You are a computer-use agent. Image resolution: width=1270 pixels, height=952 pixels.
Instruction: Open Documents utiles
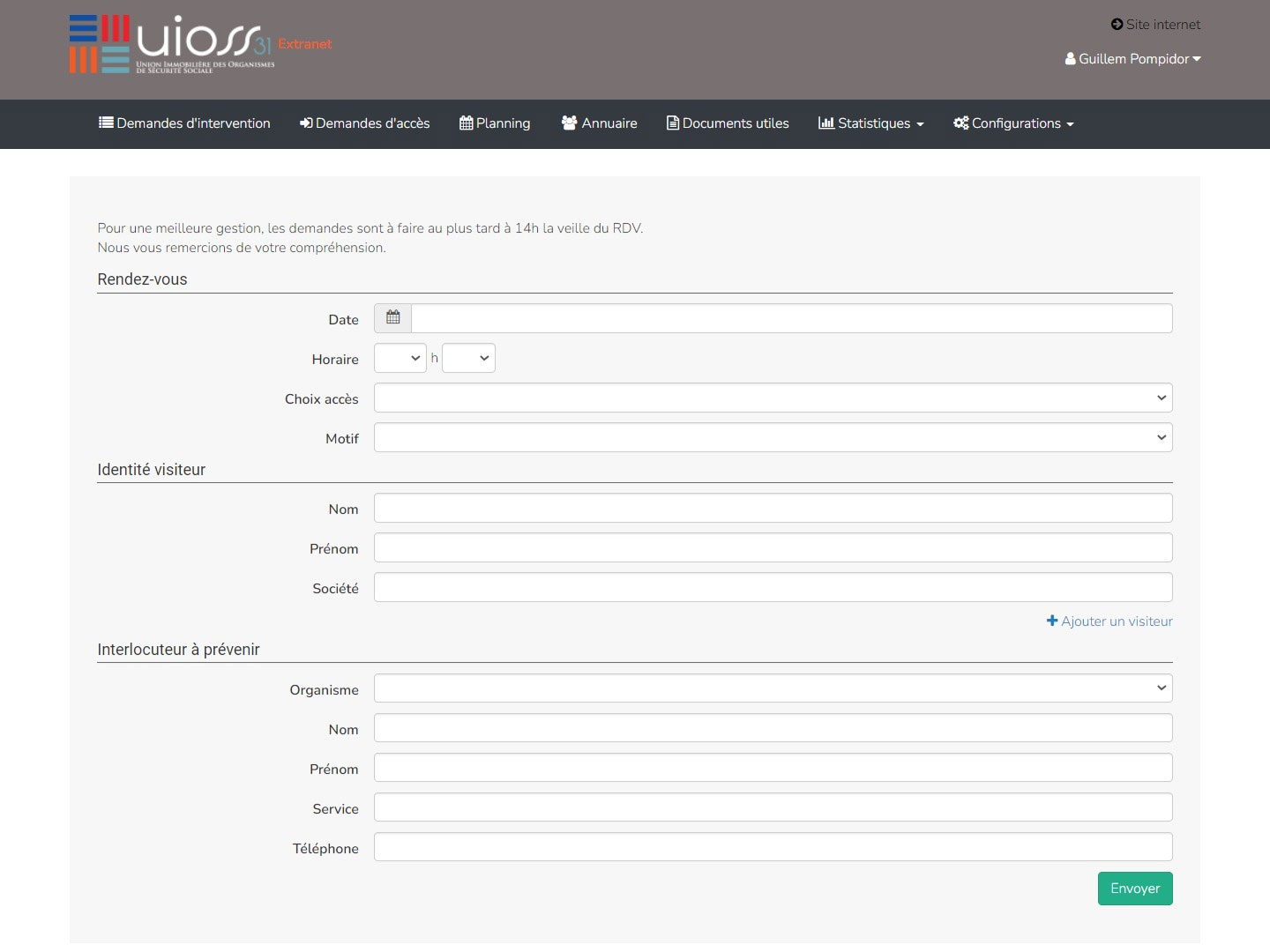(x=728, y=123)
